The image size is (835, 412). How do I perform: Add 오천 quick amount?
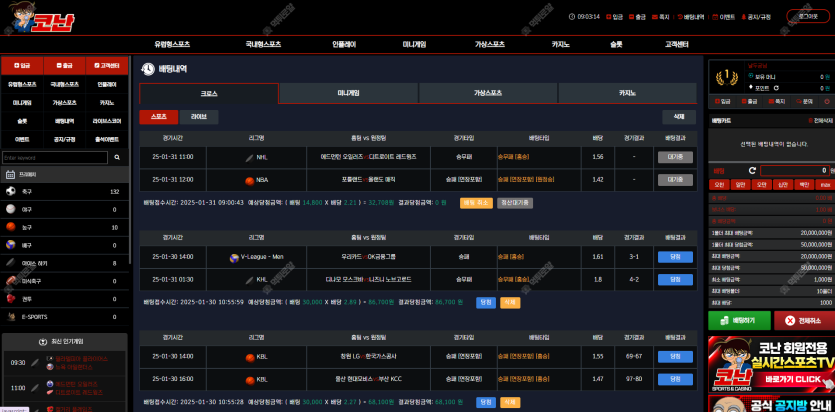(x=719, y=185)
